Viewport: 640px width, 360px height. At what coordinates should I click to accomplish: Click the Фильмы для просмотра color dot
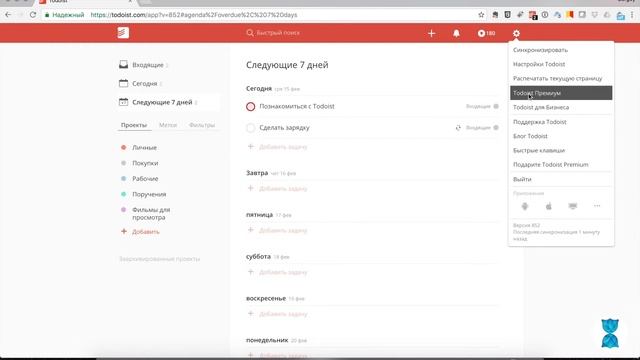124,210
